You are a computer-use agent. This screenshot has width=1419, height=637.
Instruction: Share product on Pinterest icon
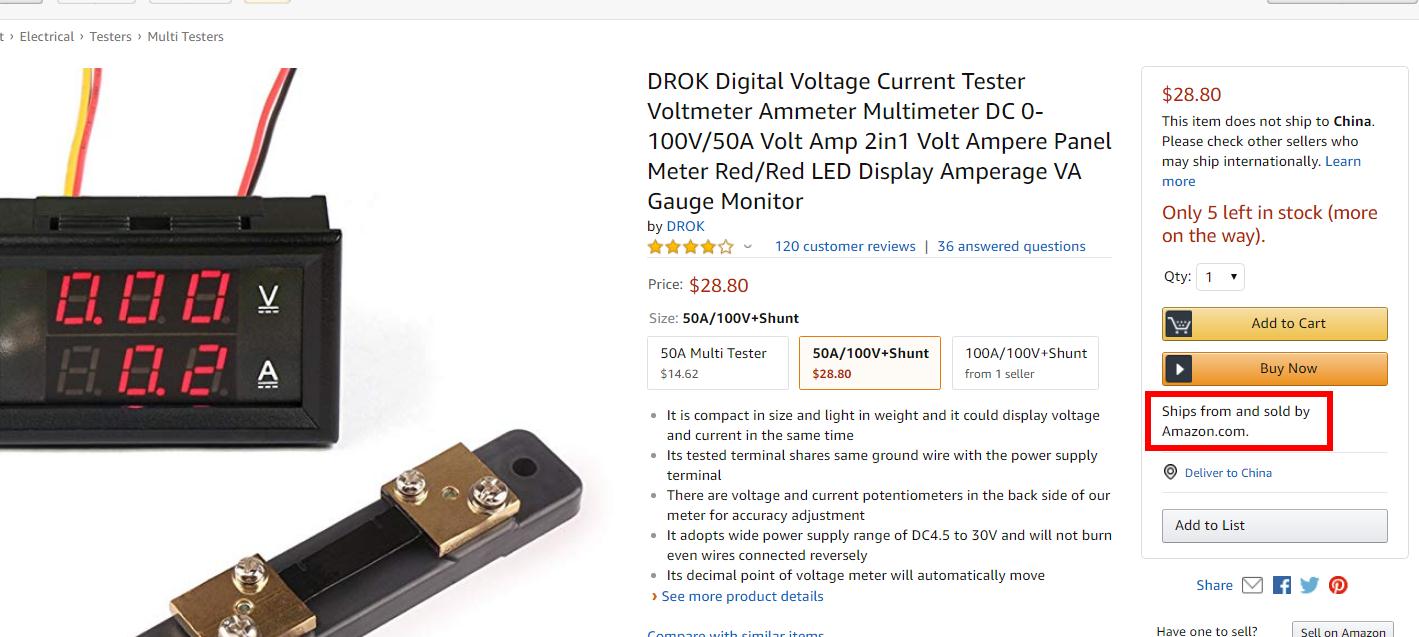click(x=1338, y=585)
